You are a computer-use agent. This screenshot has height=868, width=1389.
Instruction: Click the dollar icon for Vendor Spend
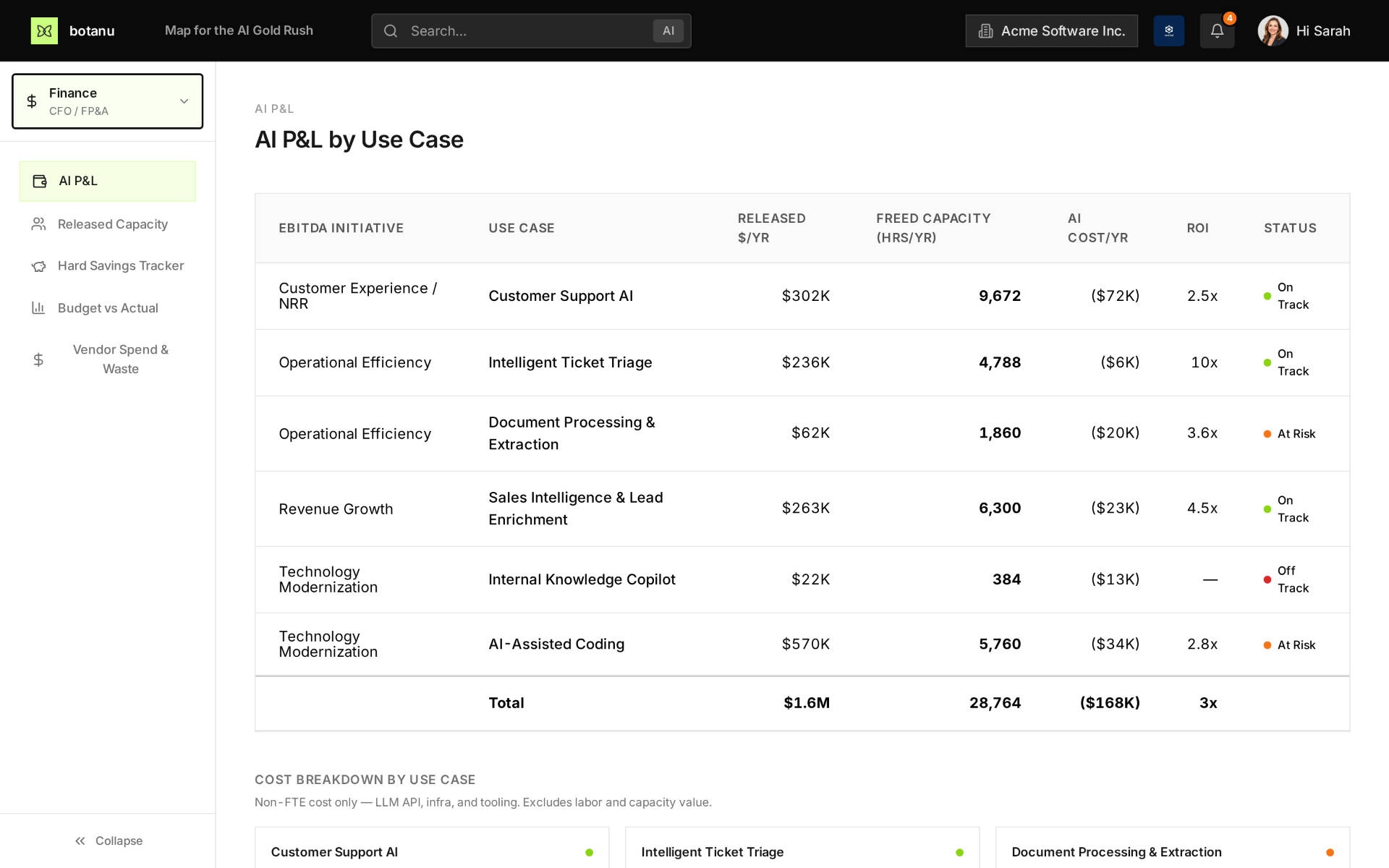[38, 359]
